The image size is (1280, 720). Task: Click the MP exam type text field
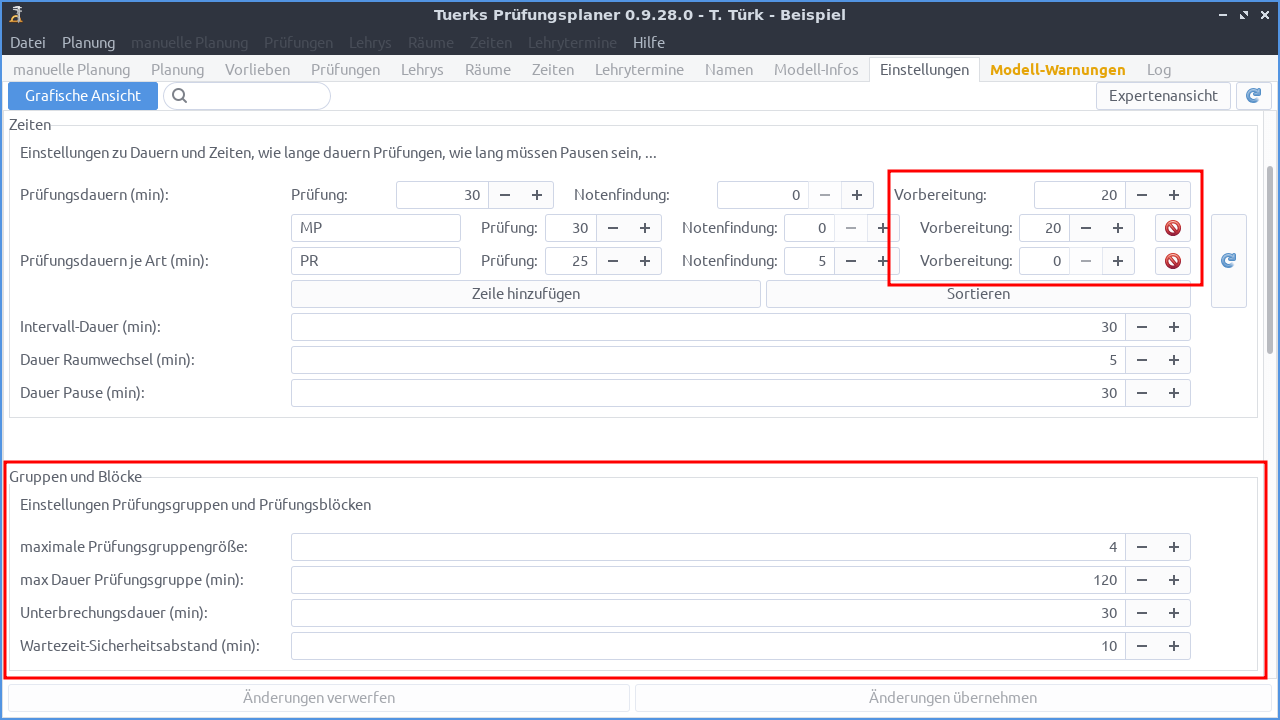(375, 228)
